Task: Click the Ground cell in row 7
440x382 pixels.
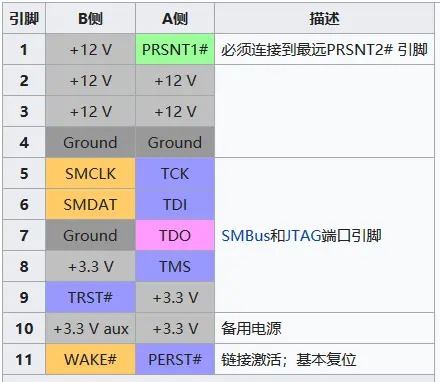Action: (90, 235)
